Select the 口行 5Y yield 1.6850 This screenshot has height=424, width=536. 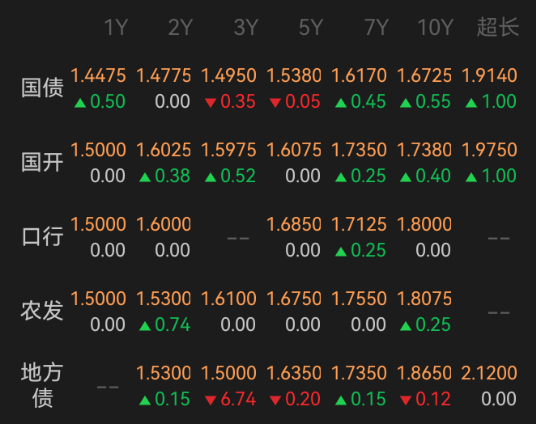[294, 224]
